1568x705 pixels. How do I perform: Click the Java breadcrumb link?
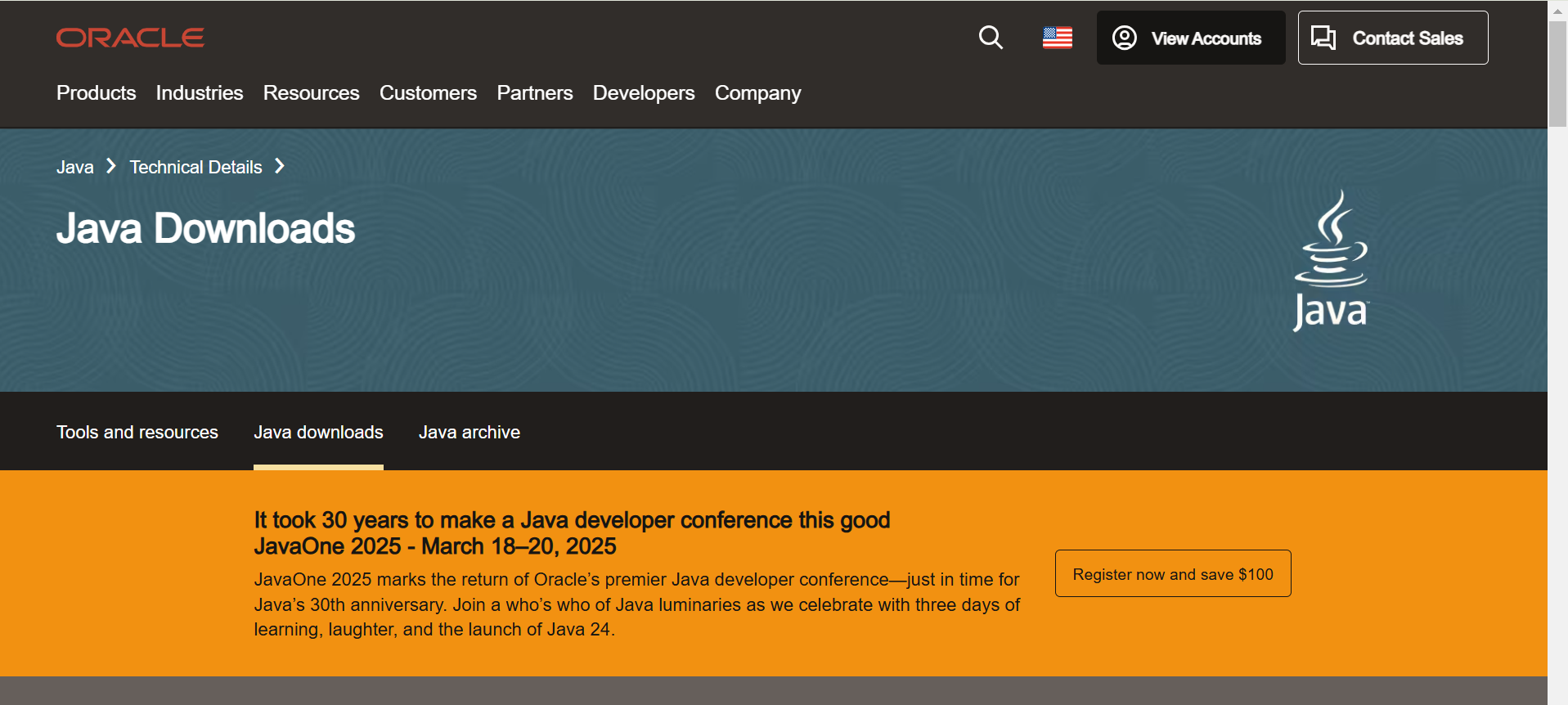(x=74, y=168)
